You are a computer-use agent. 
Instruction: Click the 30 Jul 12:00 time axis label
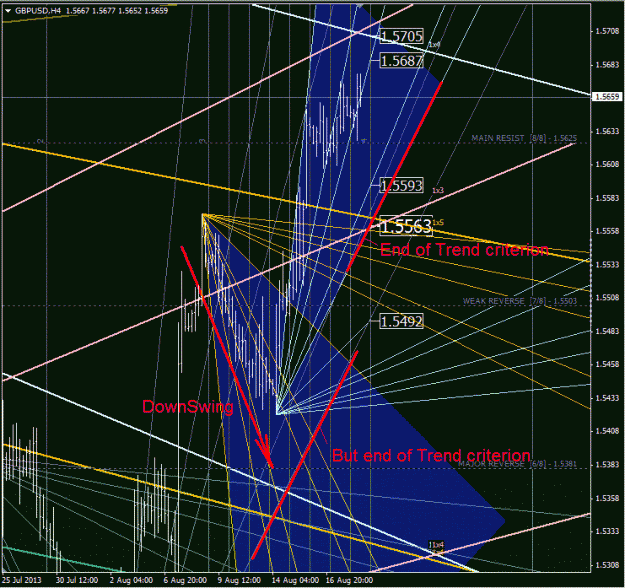point(77,580)
